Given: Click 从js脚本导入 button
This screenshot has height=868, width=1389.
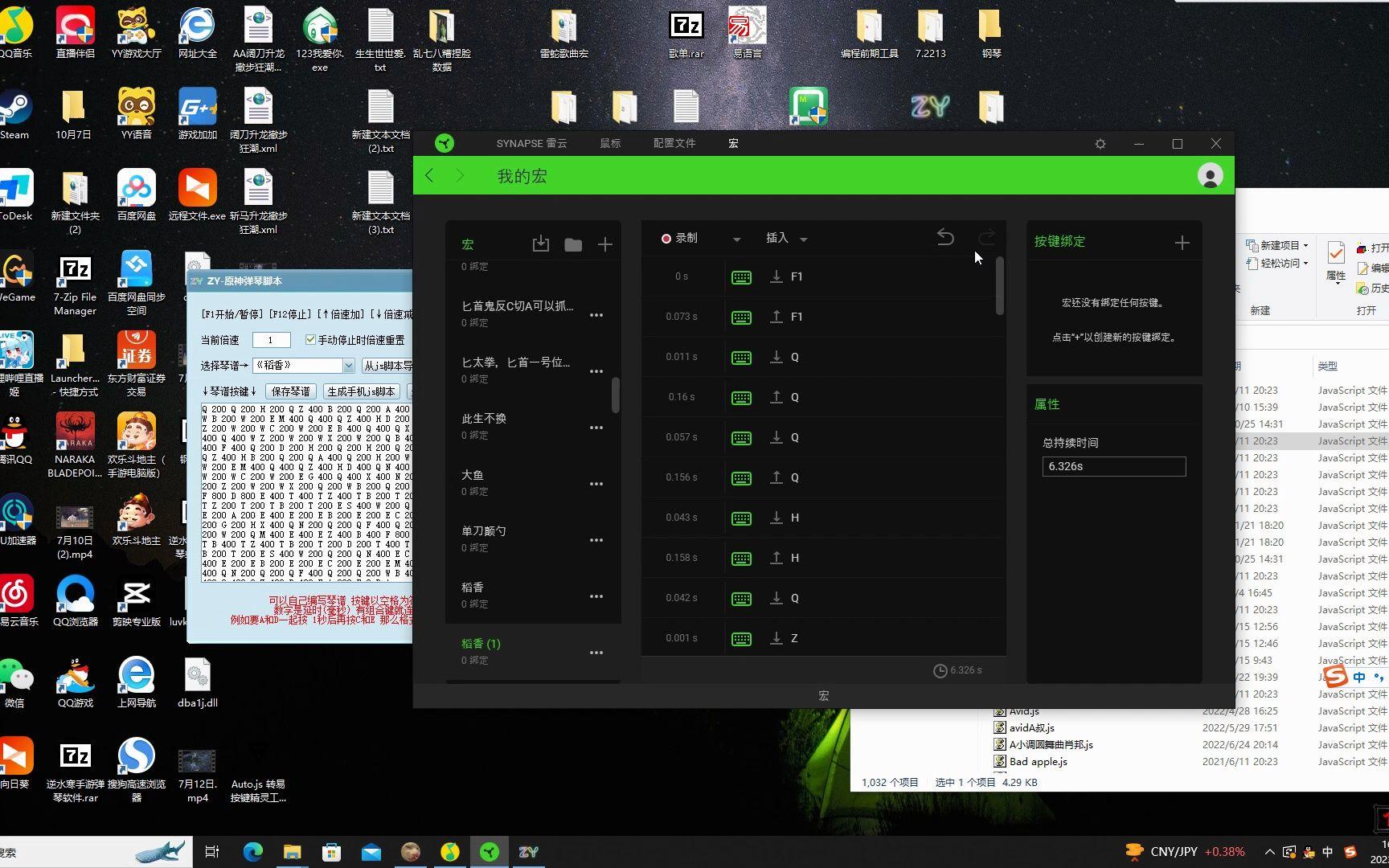Looking at the screenshot, I should coord(387,366).
